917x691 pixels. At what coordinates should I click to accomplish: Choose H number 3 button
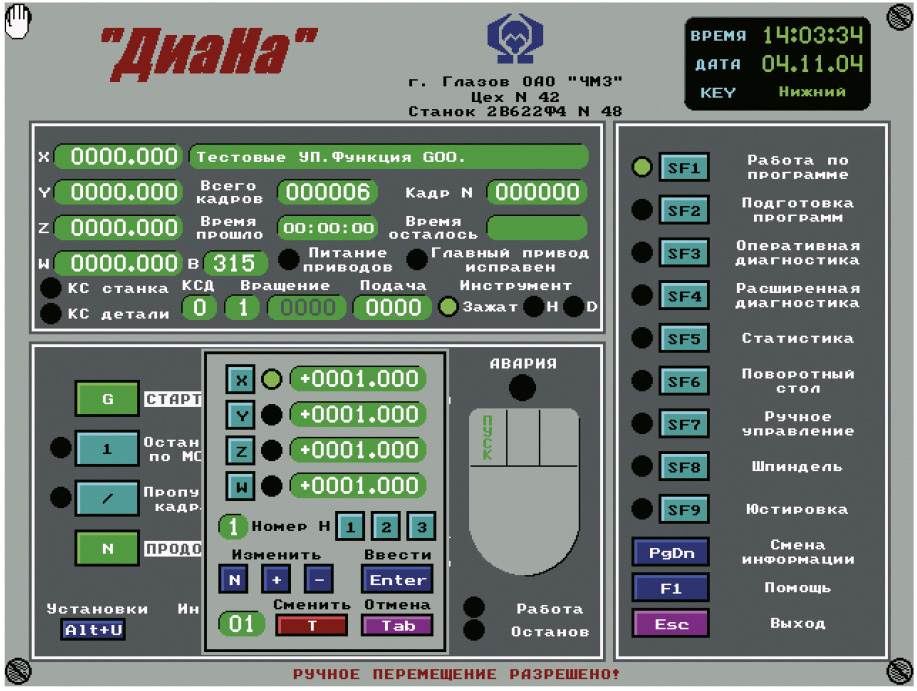click(421, 527)
